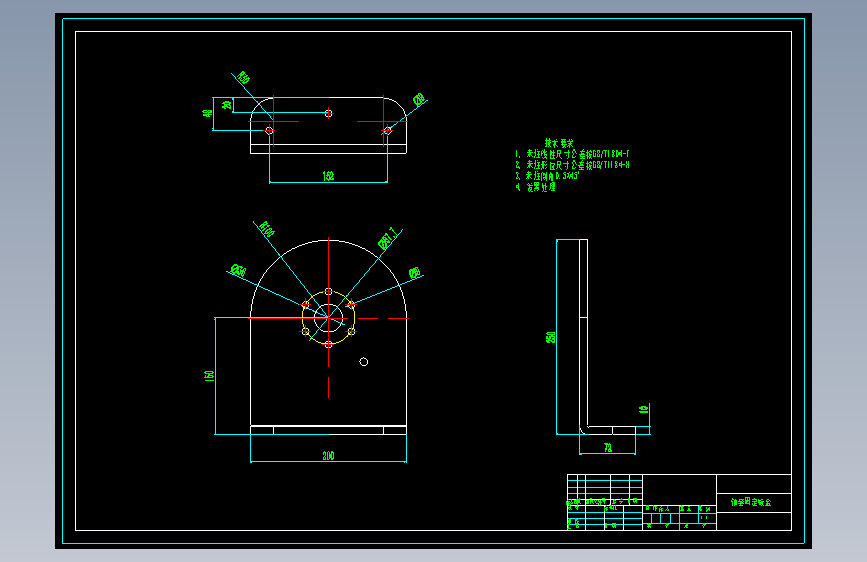The width and height of the screenshot is (867, 562).
Task: Click technical note line 1 referencing GB/T1804
Action: [x=572, y=153]
